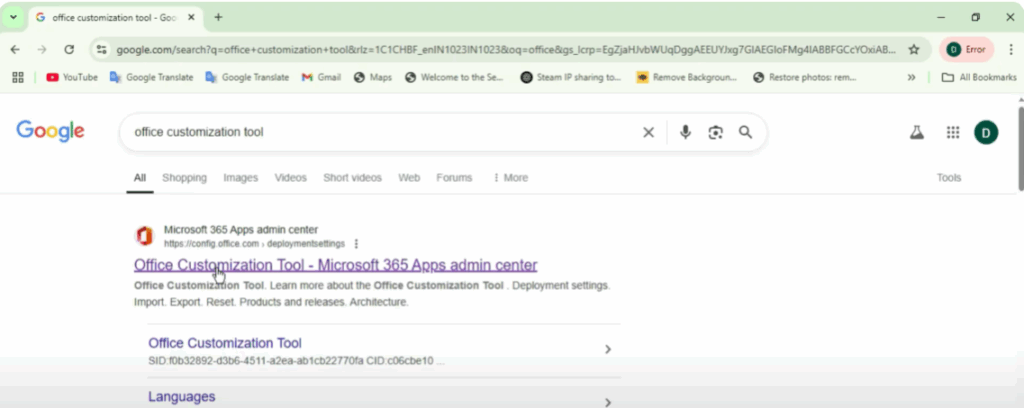Expand chevron beside Languages sitelink
Image resolution: width=1024 pixels, height=408 pixels.
coord(607,402)
